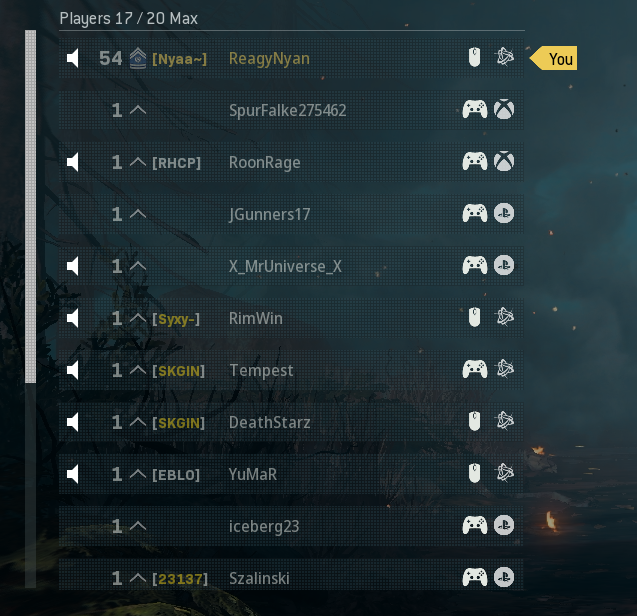The height and width of the screenshot is (616, 637).
Task: Click the mouse input icon on RimWin row
Action: [474, 317]
